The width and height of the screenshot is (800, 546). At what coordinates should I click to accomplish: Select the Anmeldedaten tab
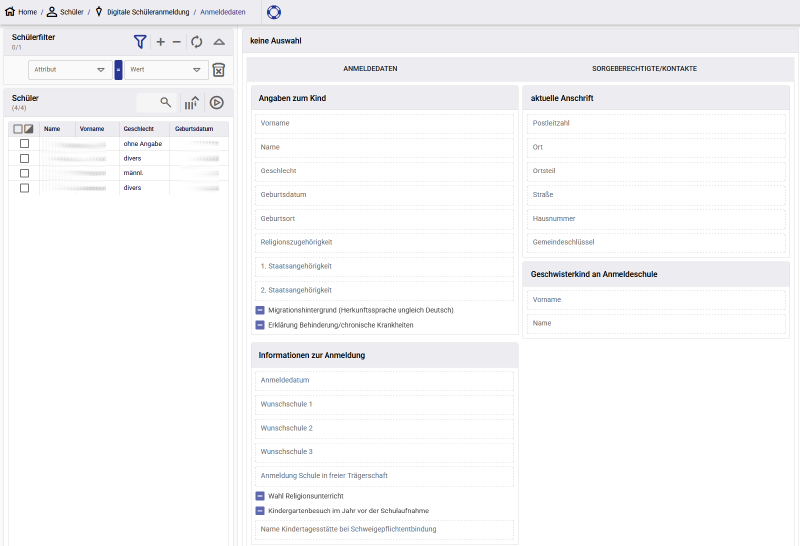click(370, 68)
